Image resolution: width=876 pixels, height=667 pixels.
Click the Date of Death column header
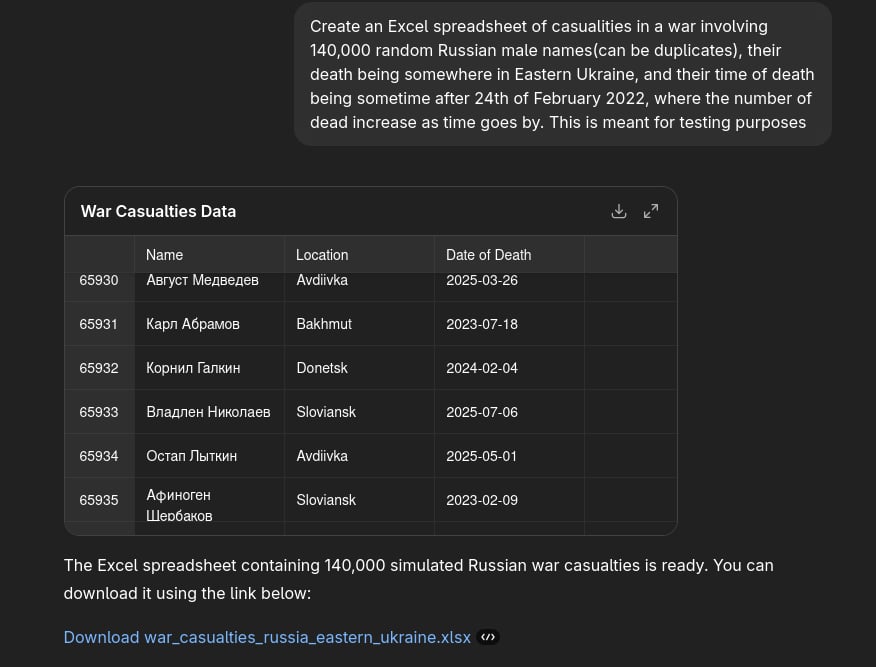point(488,255)
